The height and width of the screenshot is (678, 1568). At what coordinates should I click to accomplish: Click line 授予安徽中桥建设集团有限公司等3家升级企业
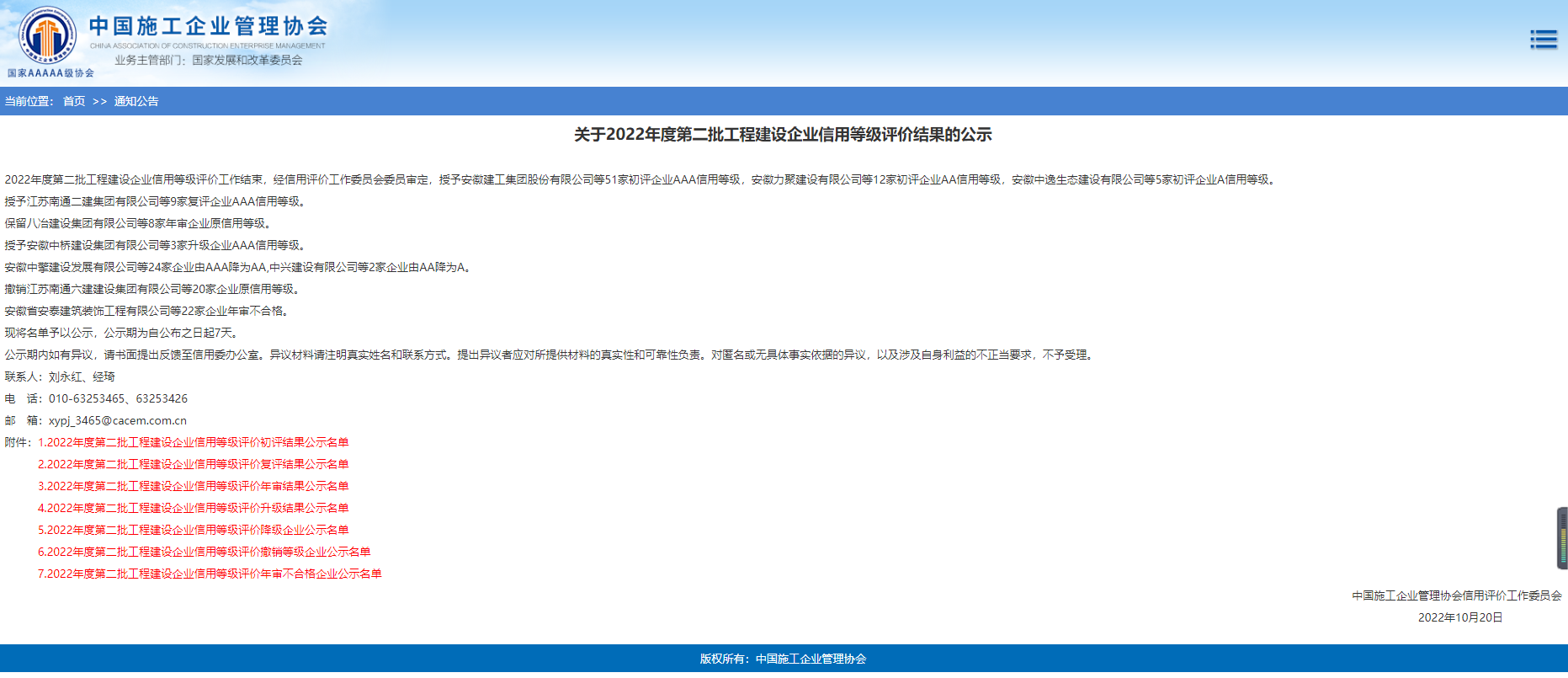tap(157, 245)
